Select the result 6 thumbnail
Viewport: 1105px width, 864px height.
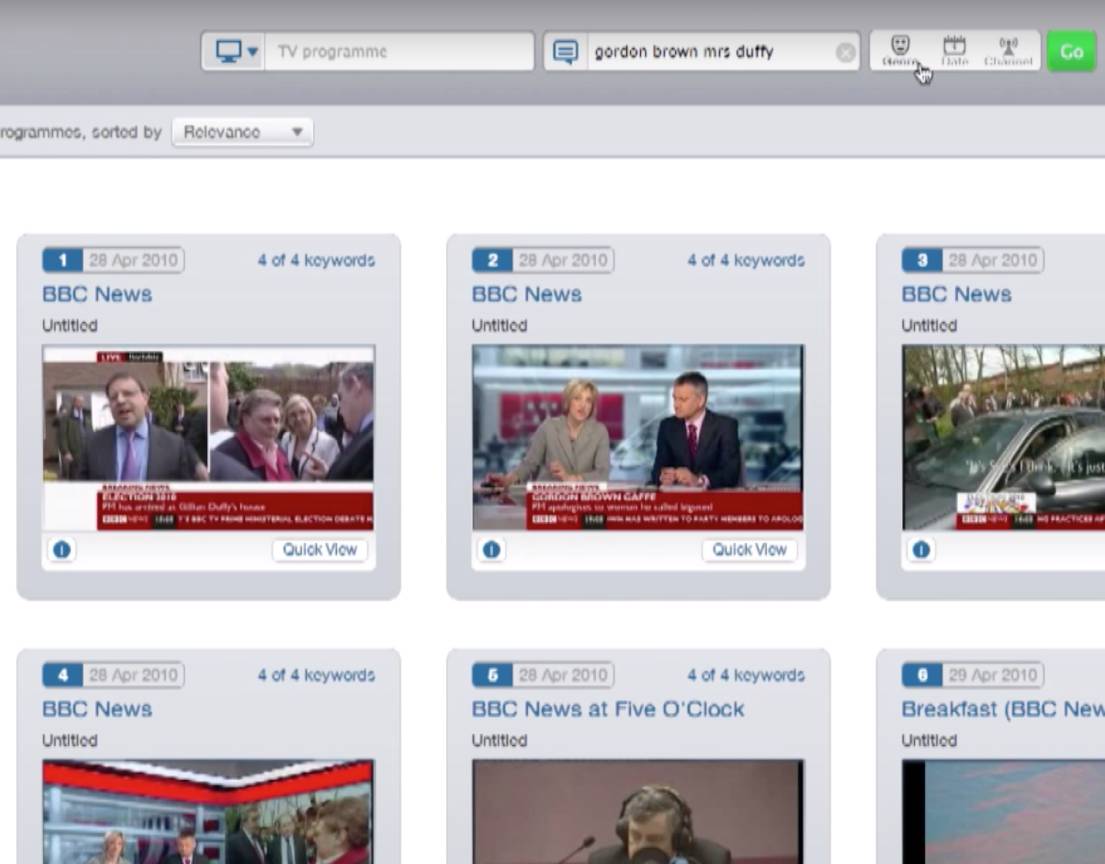tap(1004, 812)
